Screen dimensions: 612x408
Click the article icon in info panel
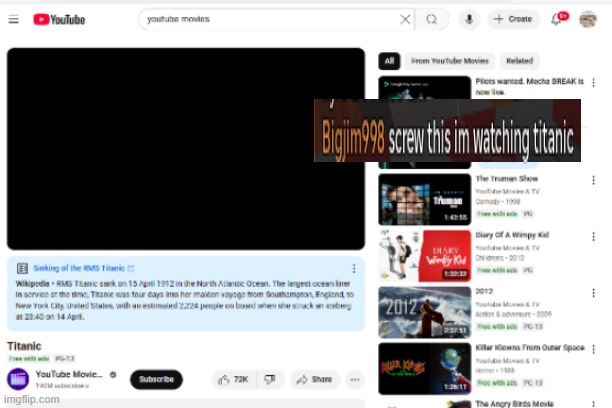(x=22, y=268)
